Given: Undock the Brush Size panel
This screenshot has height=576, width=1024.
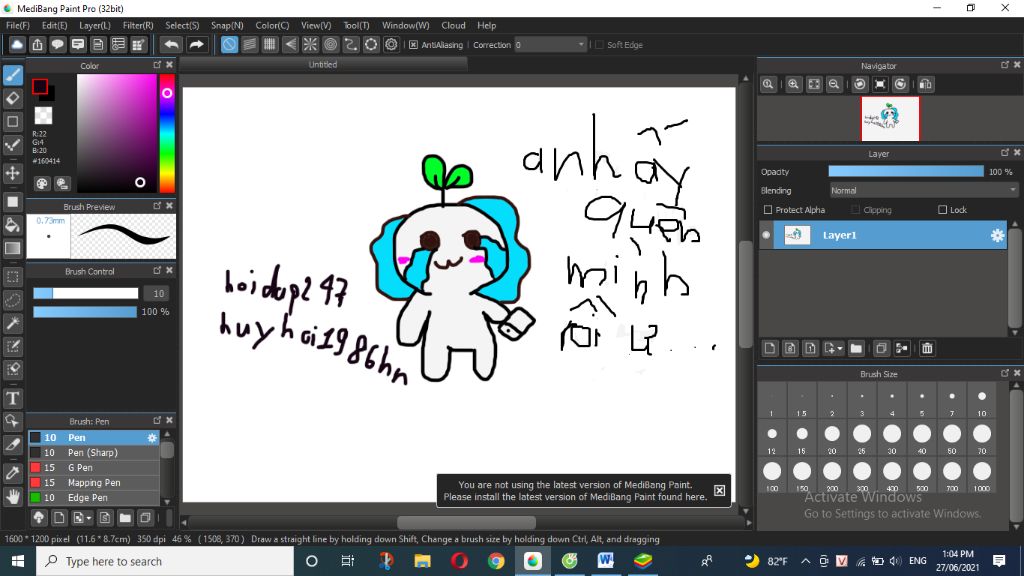Looking at the screenshot, I should tap(1004, 373).
